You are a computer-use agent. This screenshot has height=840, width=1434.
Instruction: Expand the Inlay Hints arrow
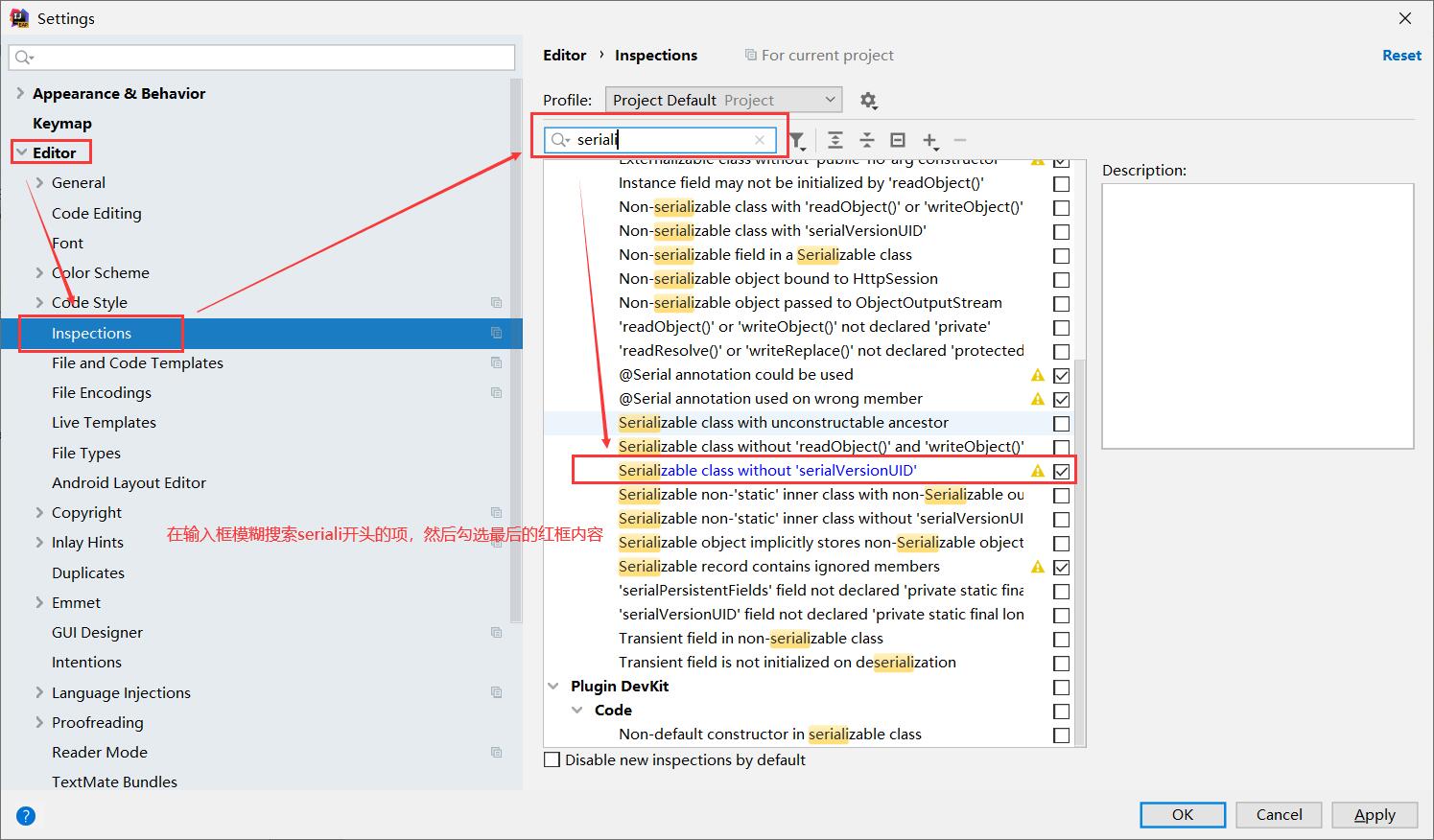[39, 542]
